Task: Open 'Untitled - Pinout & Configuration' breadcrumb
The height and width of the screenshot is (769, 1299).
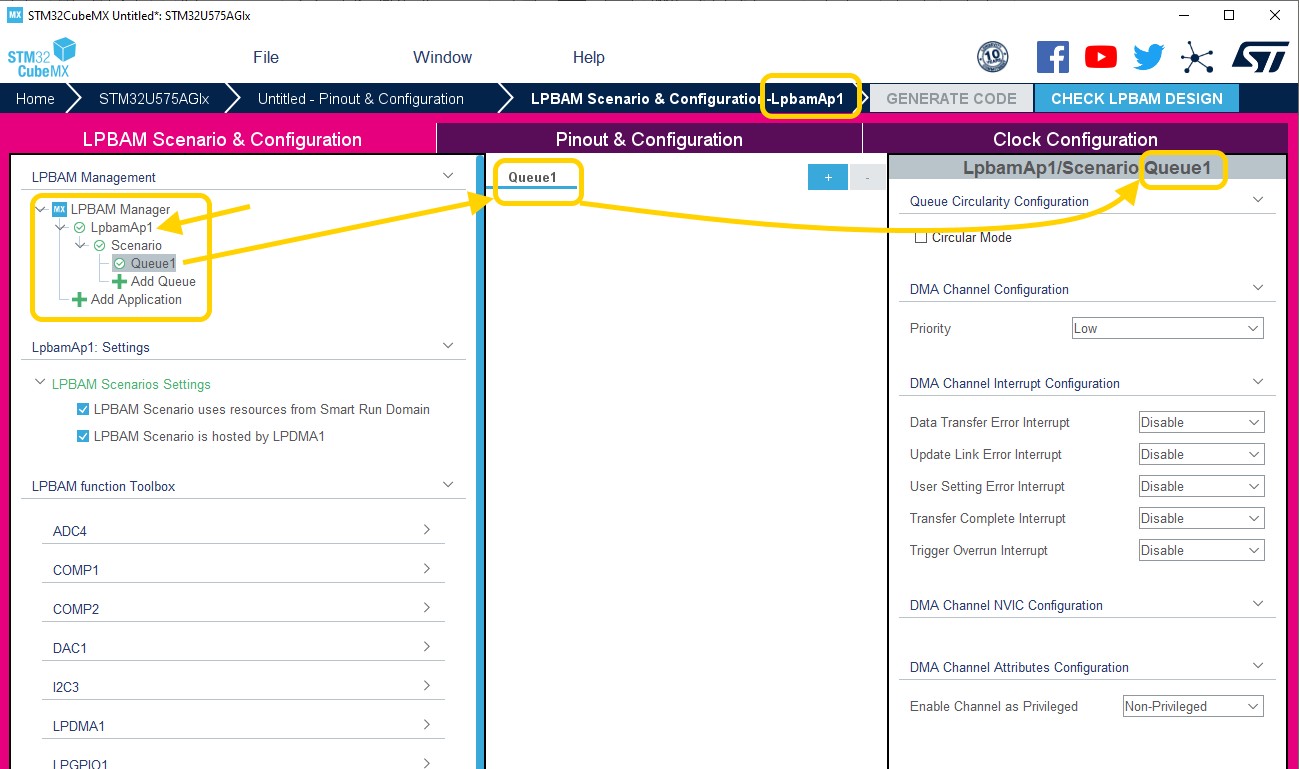Action: [361, 98]
